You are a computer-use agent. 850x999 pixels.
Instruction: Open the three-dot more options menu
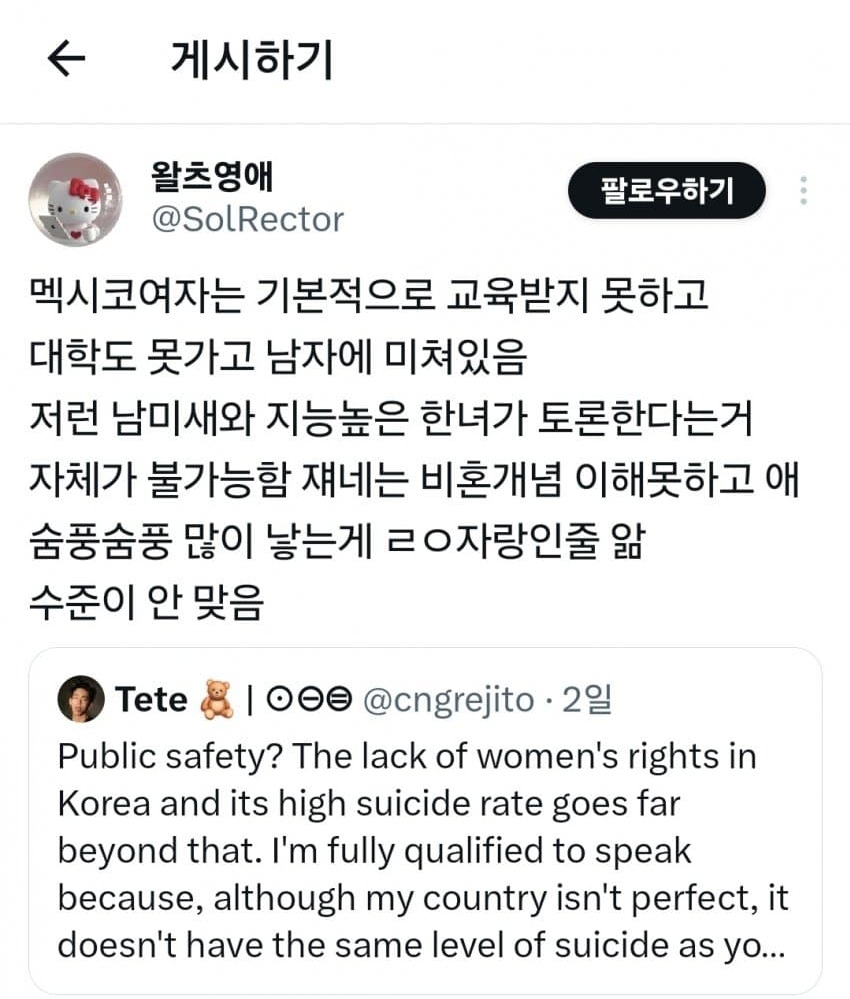coord(805,190)
